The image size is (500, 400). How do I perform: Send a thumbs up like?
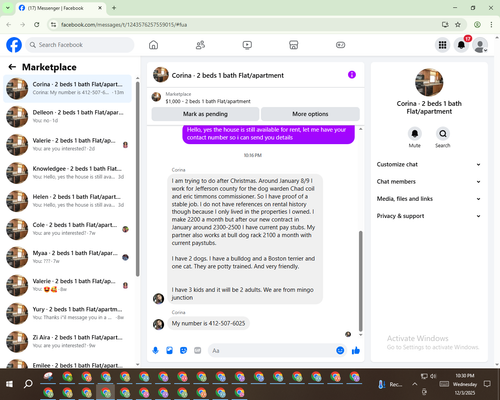tap(356, 350)
